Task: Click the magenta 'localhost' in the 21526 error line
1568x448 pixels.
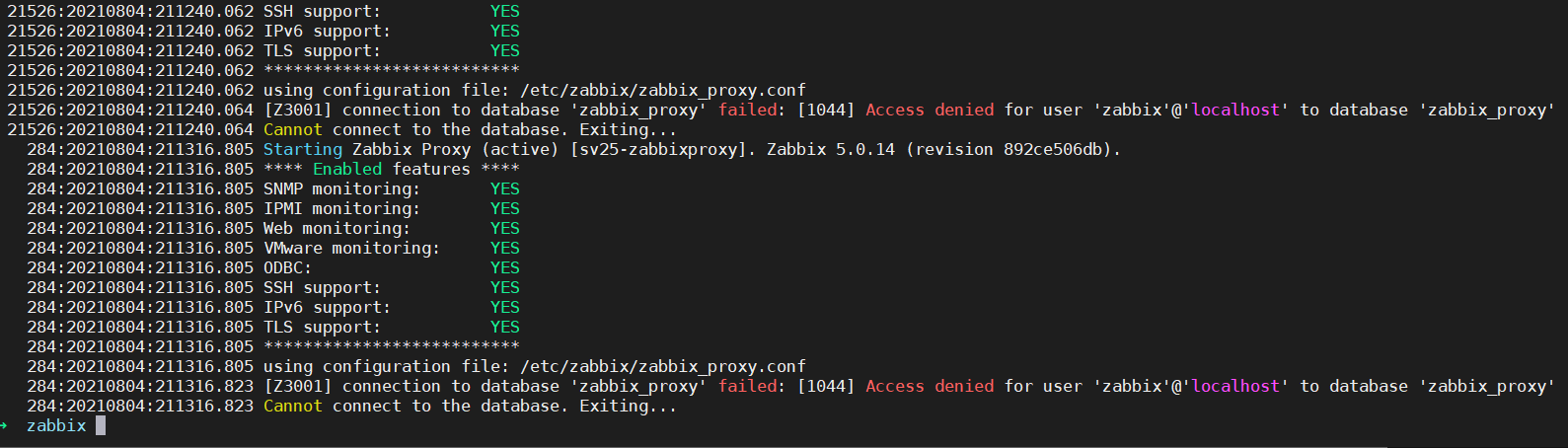Action: tap(1235, 110)
